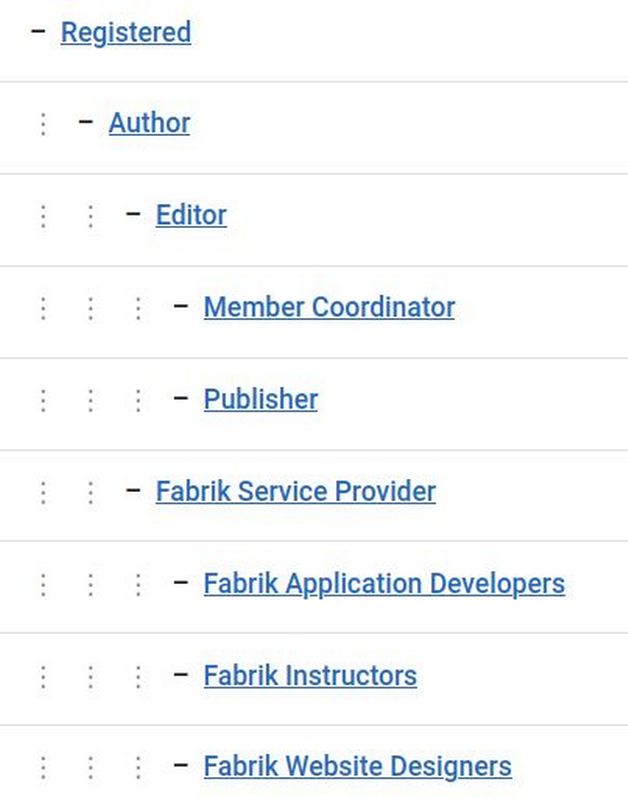This screenshot has height=798, width=628.
Task: Click the leftmost indent dots in Editor row
Action: point(43,216)
